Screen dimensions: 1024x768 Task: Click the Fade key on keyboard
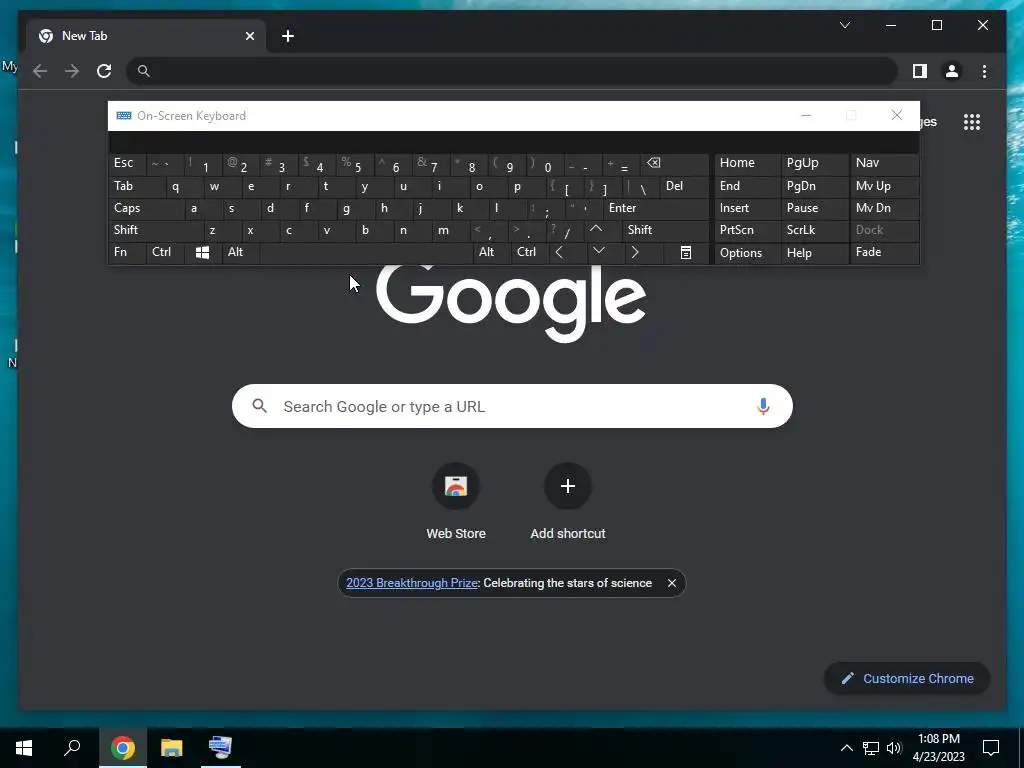pyautogui.click(x=884, y=252)
